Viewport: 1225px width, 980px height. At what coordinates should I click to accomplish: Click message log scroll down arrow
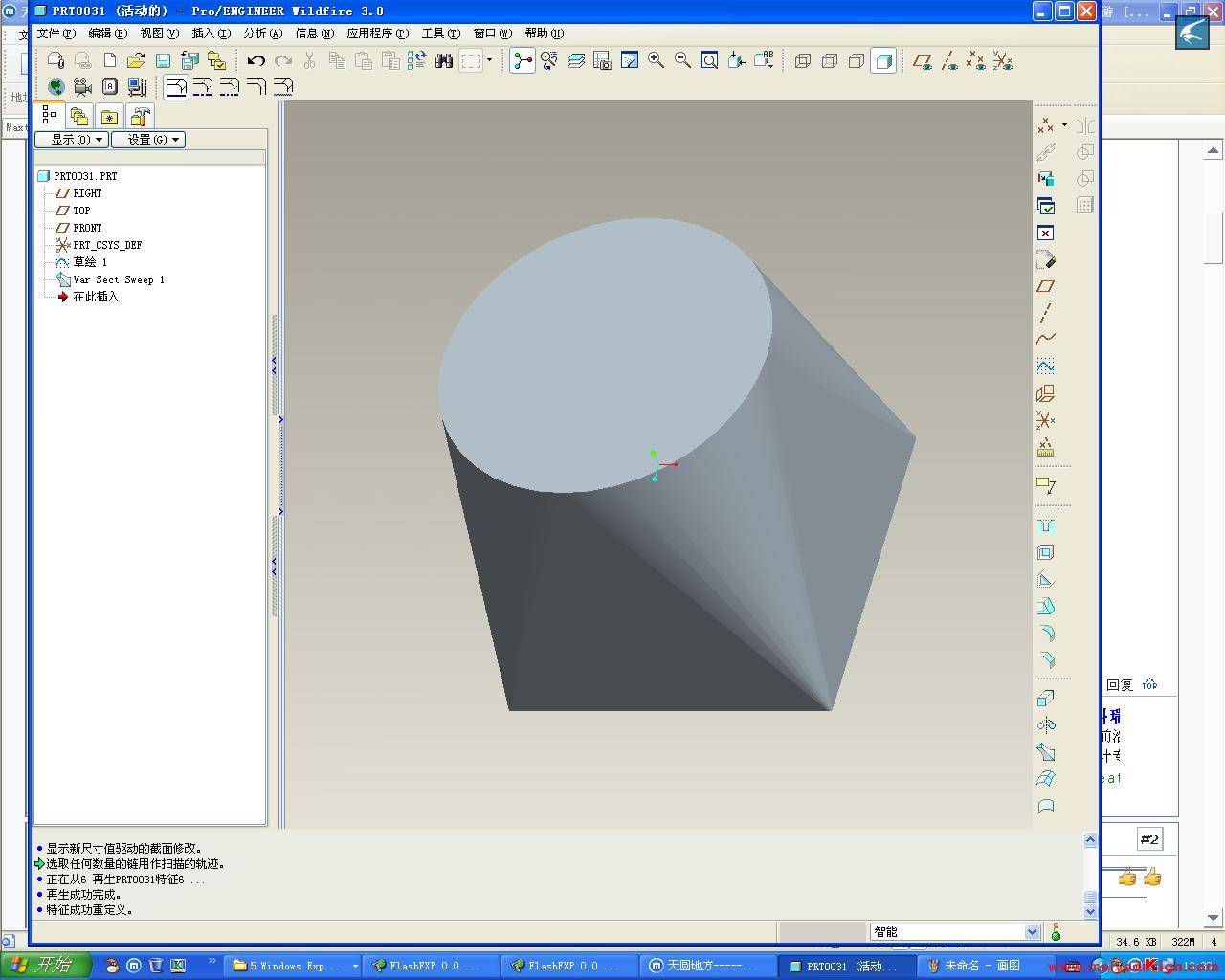click(x=1090, y=912)
